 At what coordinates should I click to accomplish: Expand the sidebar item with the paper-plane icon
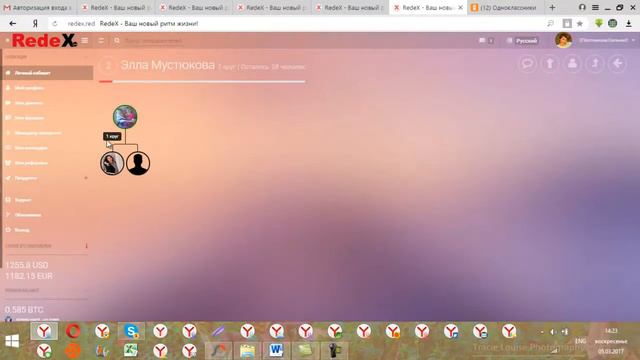(47, 178)
